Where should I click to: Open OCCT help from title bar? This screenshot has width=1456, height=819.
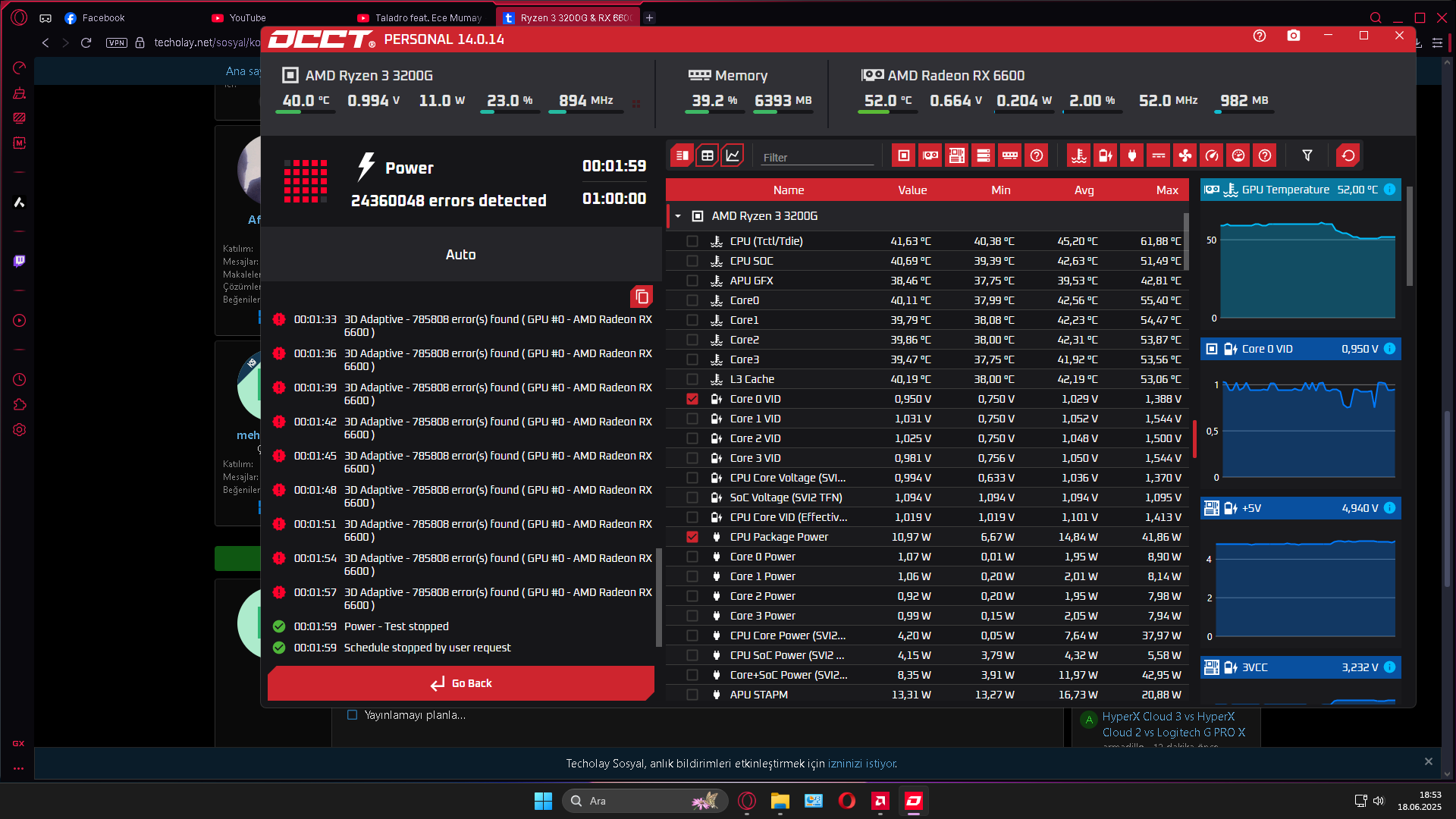(x=1260, y=36)
